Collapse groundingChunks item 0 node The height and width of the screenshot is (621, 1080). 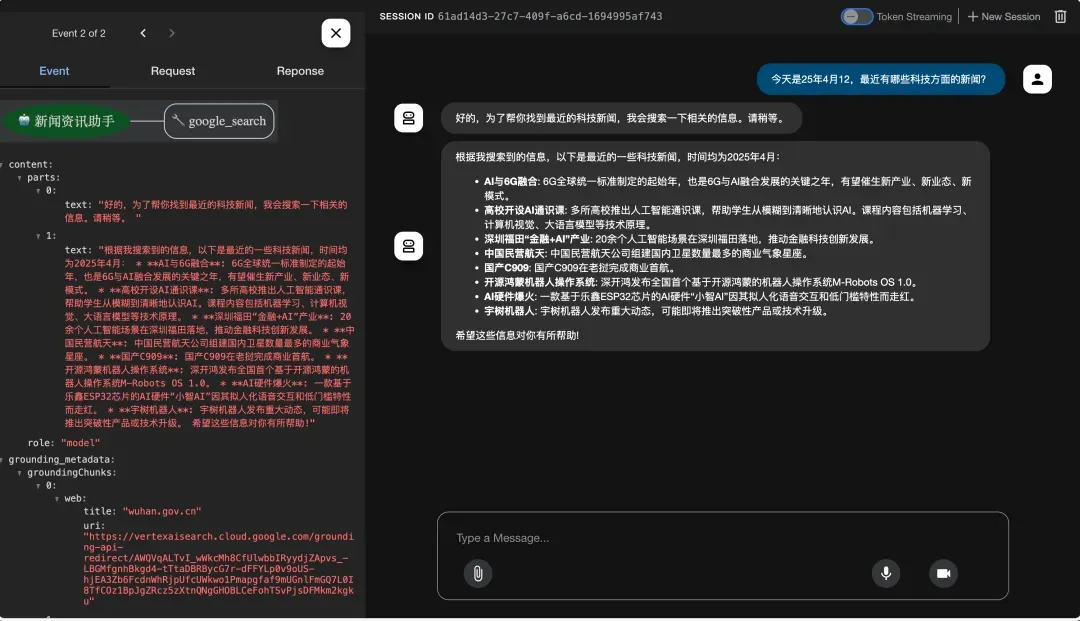(x=39, y=486)
